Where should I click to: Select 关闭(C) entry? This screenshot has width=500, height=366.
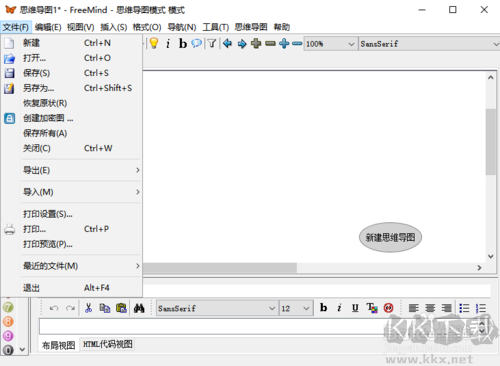point(72,148)
